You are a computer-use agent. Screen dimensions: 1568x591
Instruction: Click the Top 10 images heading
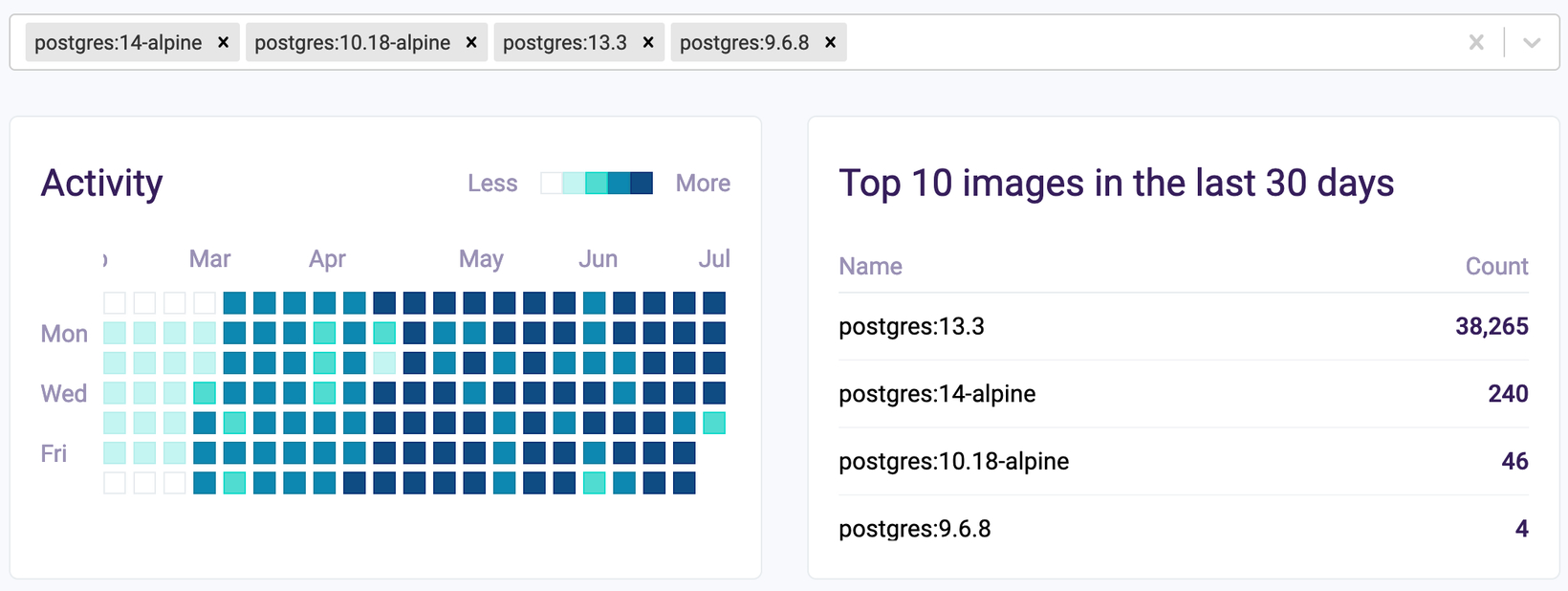coord(1116,183)
